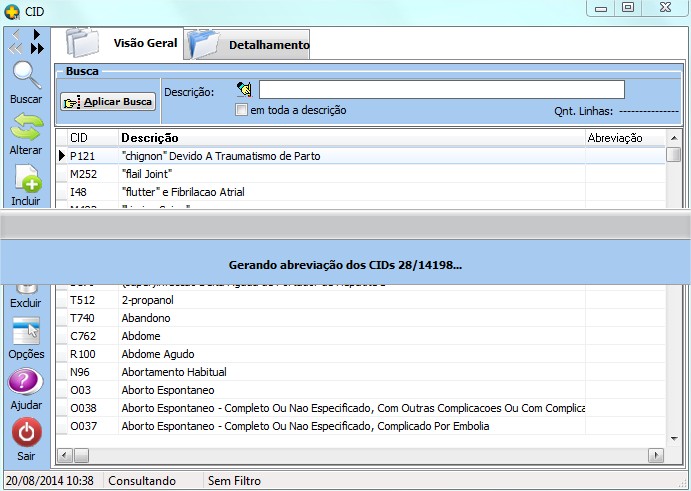
Task: Click the Sair red power icon
Action: tap(25, 433)
